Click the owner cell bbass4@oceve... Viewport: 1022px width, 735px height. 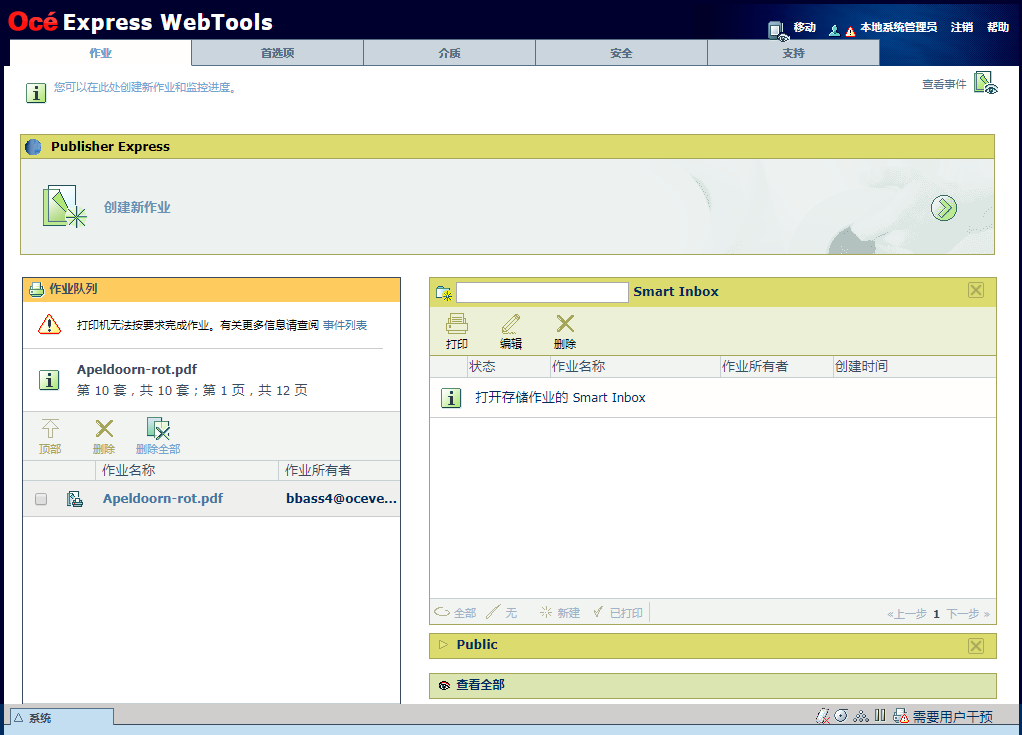[342, 498]
